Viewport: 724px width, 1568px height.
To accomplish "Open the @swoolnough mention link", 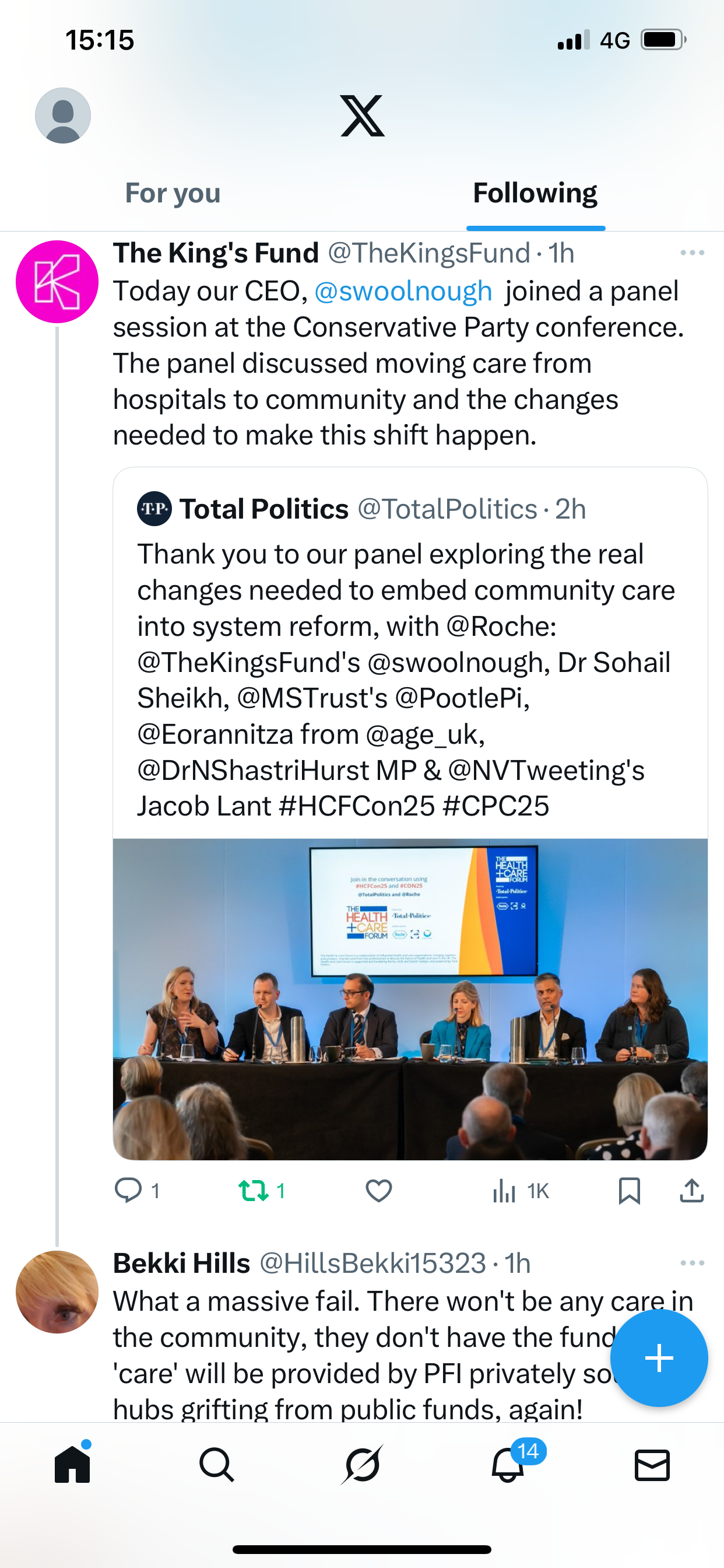I will coord(403,292).
